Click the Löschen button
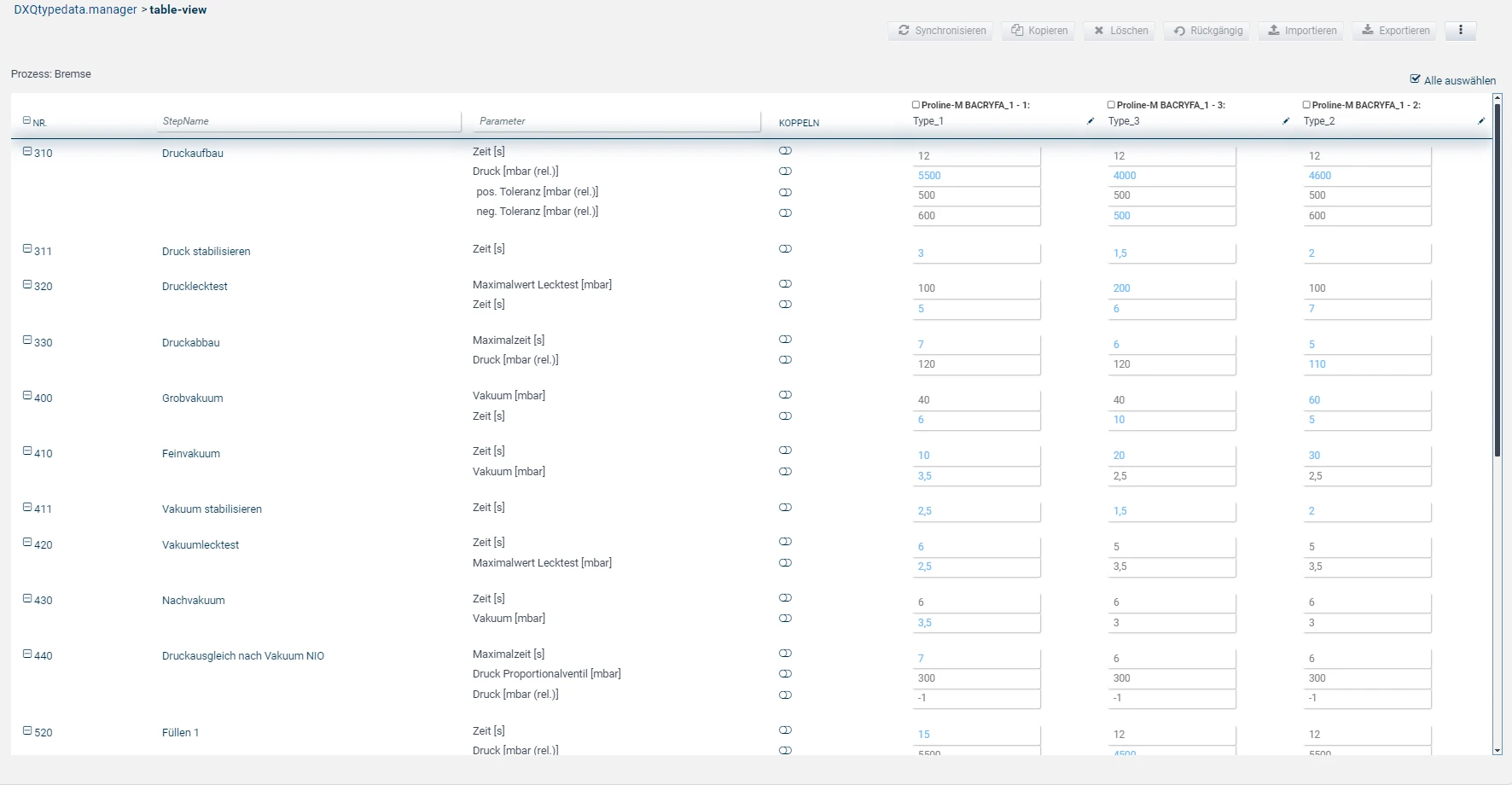The width and height of the screenshot is (1512, 785). tap(1120, 31)
